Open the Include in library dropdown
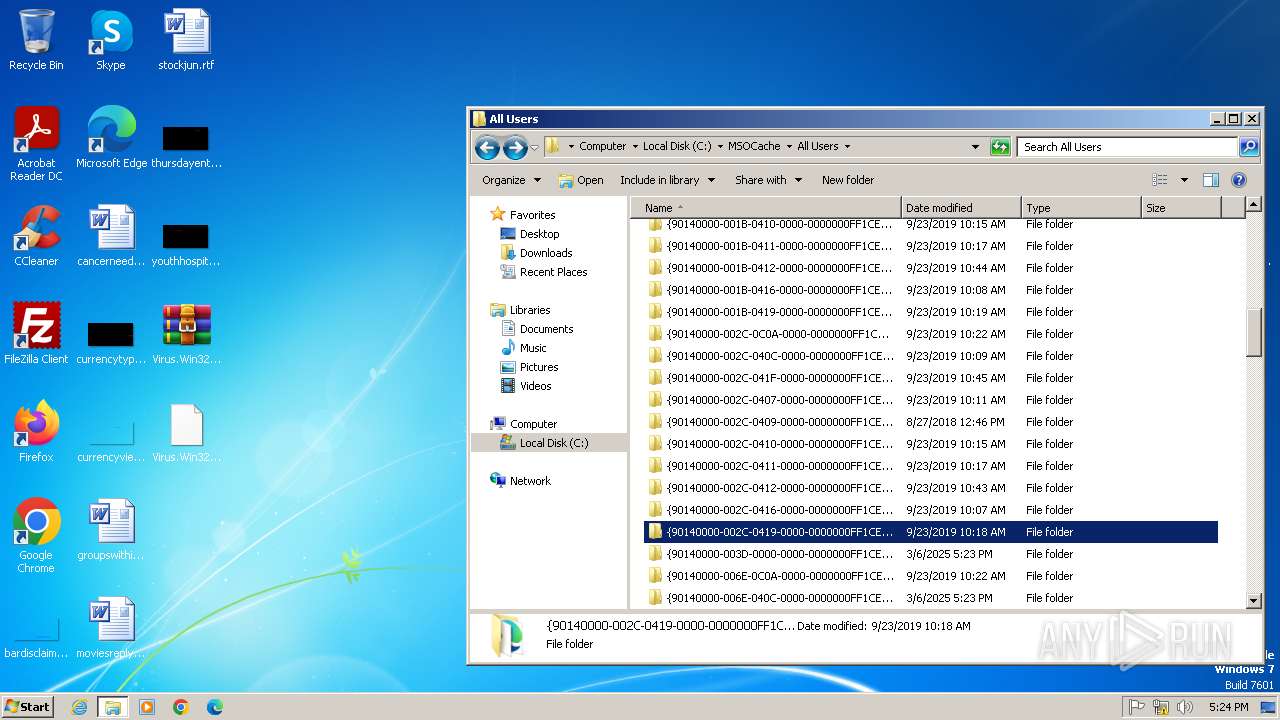The image size is (1280, 720). [x=667, y=180]
